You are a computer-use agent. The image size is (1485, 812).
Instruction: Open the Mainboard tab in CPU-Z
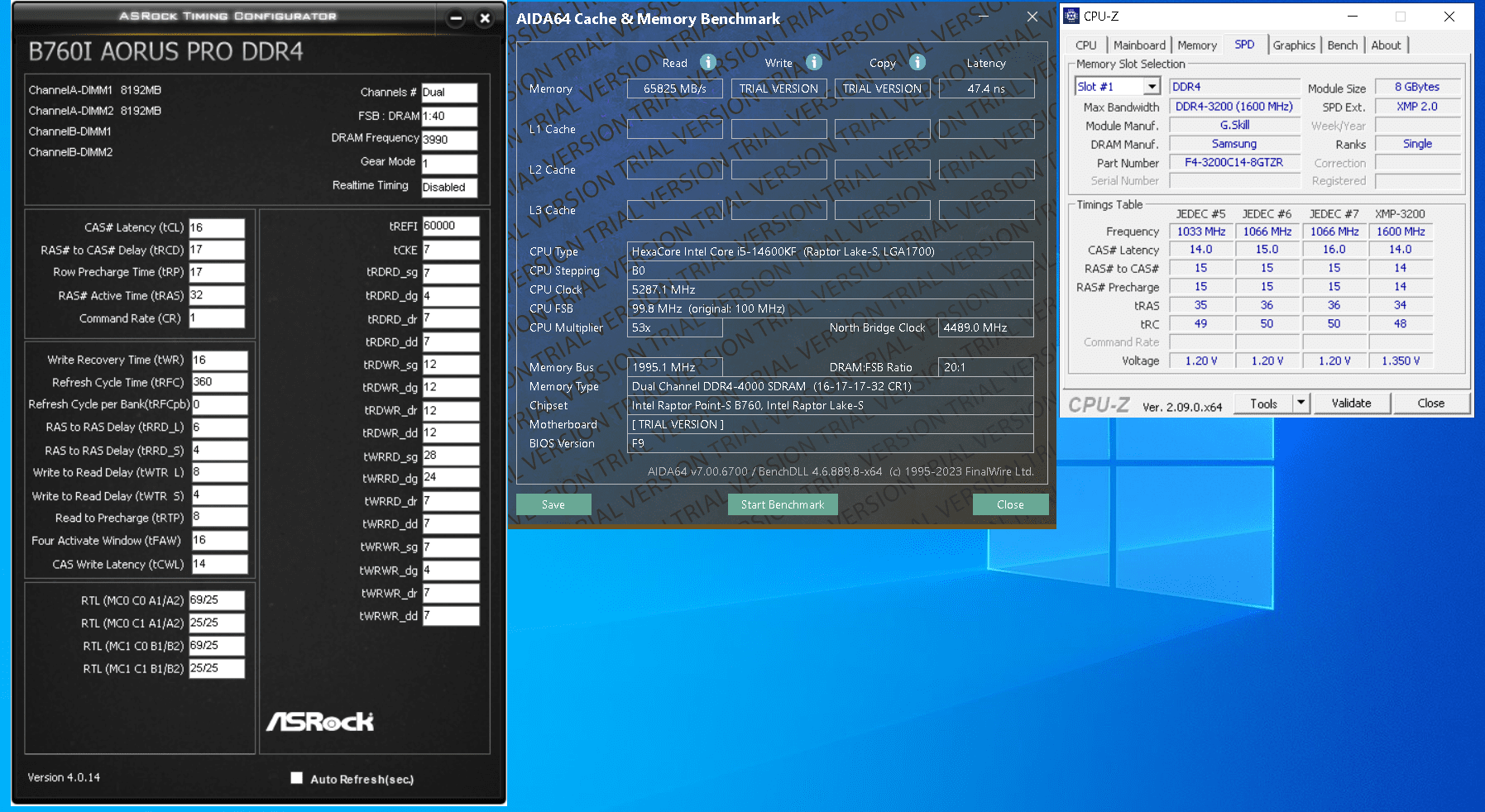click(x=1139, y=45)
